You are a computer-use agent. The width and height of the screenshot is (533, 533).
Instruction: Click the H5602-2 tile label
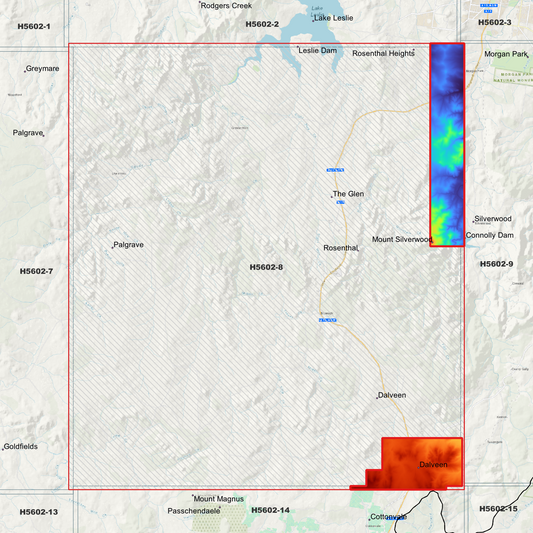262,24
